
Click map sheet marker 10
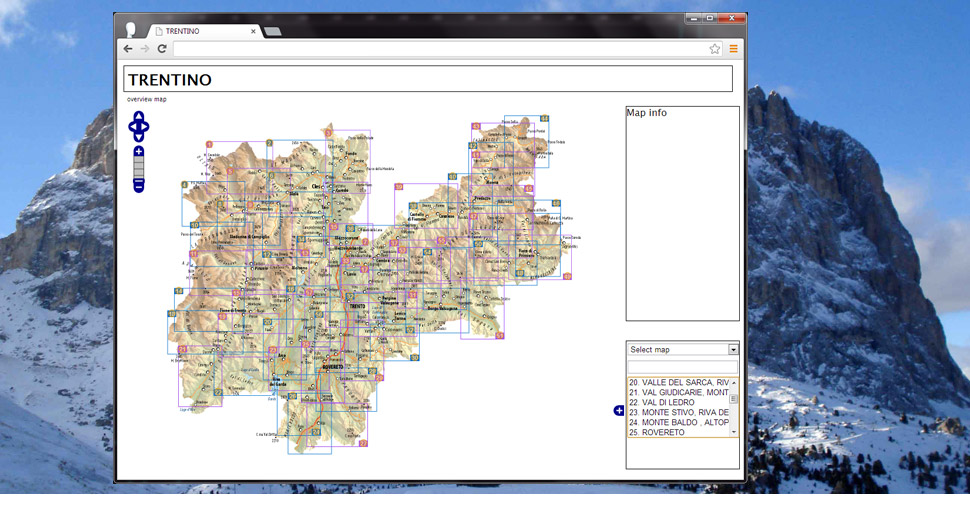194,225
